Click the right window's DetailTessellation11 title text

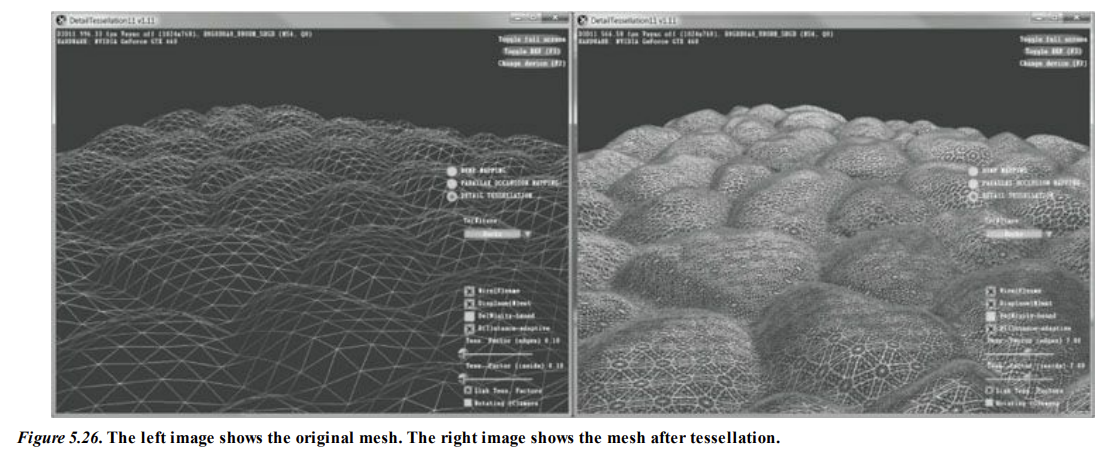point(633,21)
